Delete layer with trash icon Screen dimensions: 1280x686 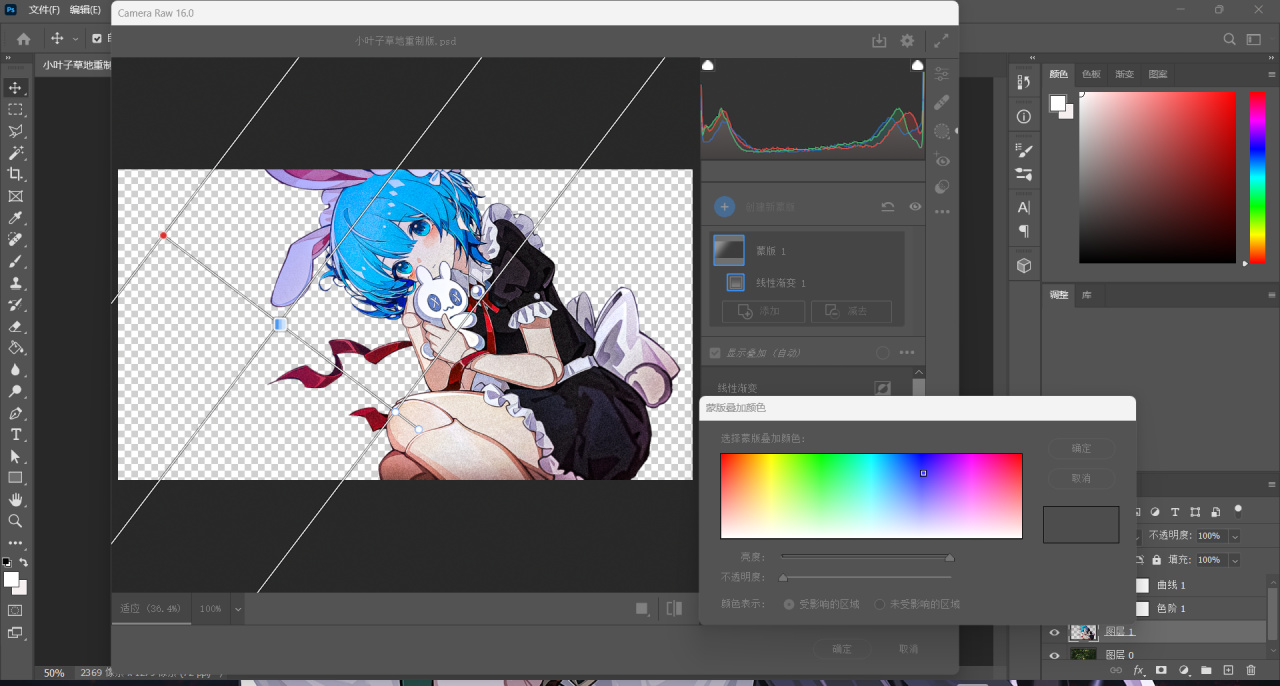click(1250, 670)
